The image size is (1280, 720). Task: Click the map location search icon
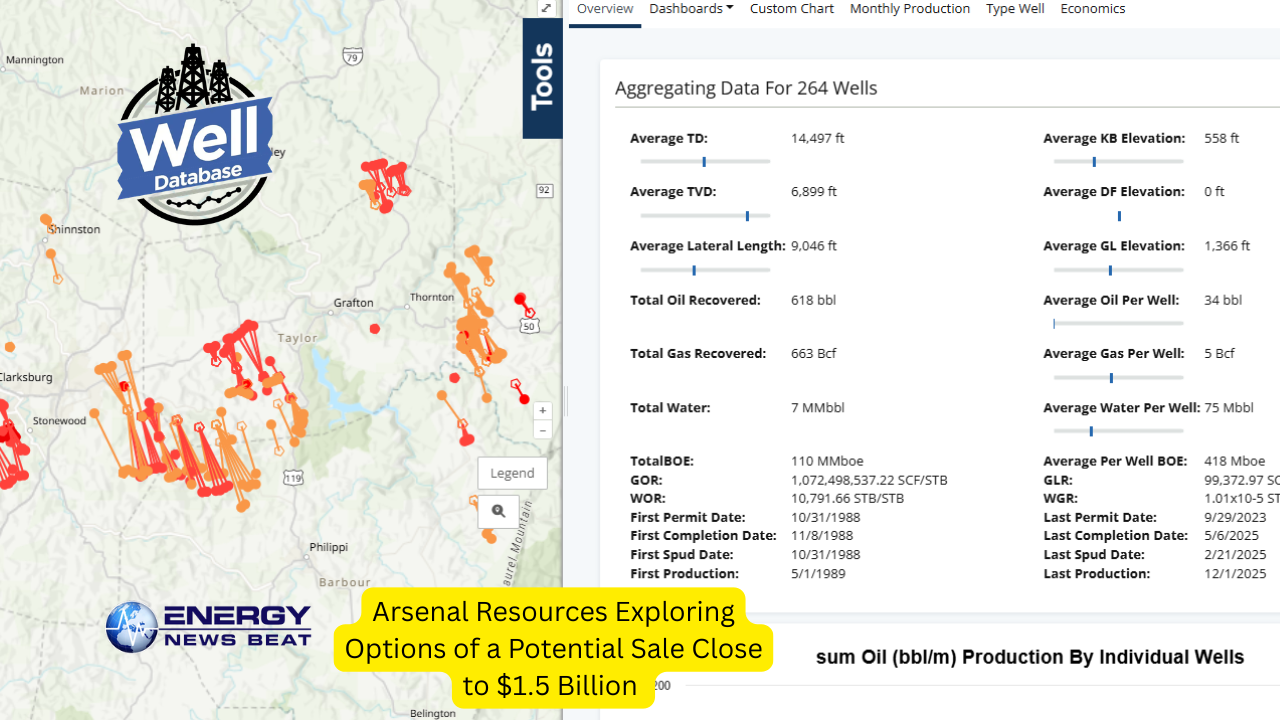(498, 511)
